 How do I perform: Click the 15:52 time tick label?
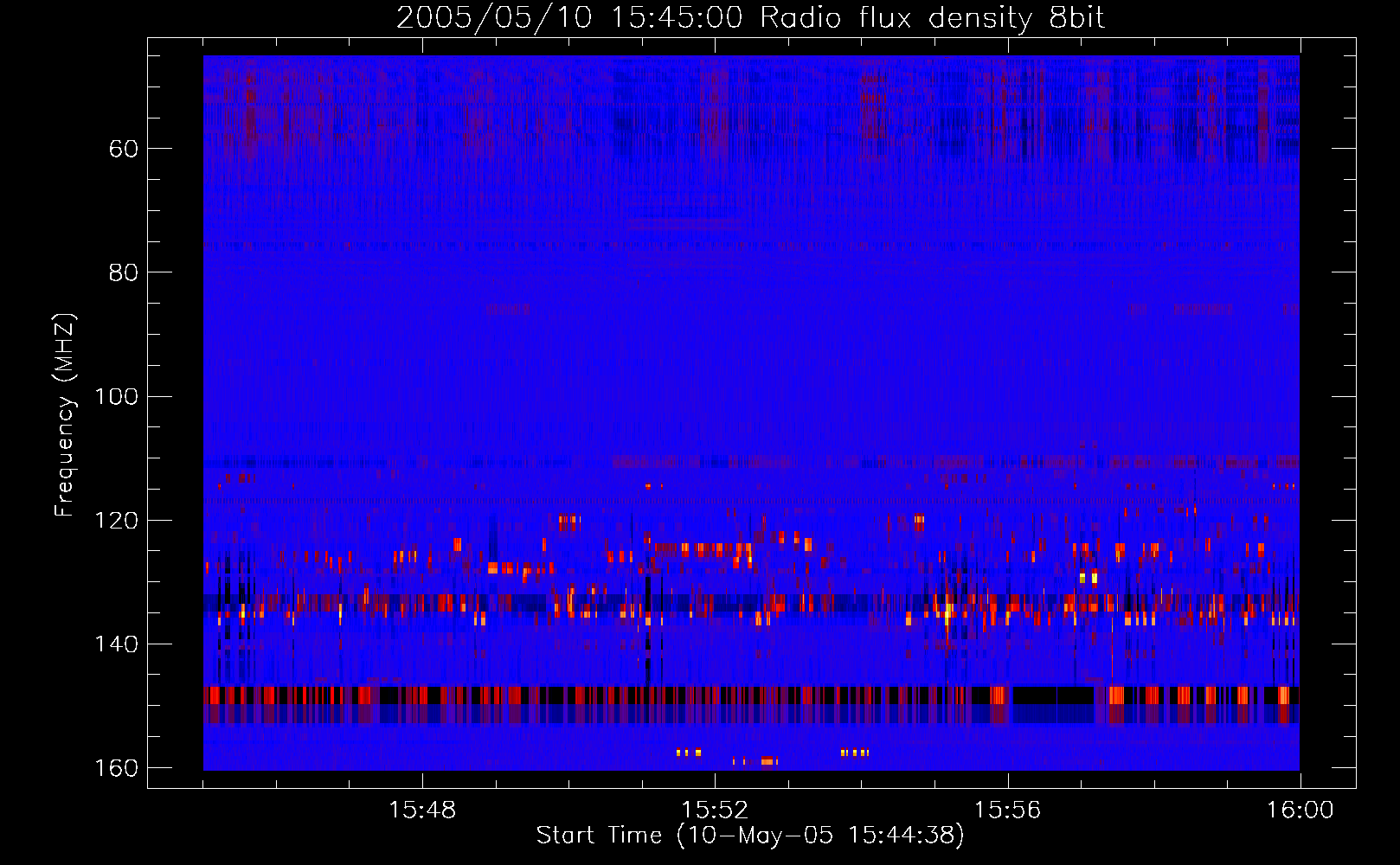coord(715,811)
